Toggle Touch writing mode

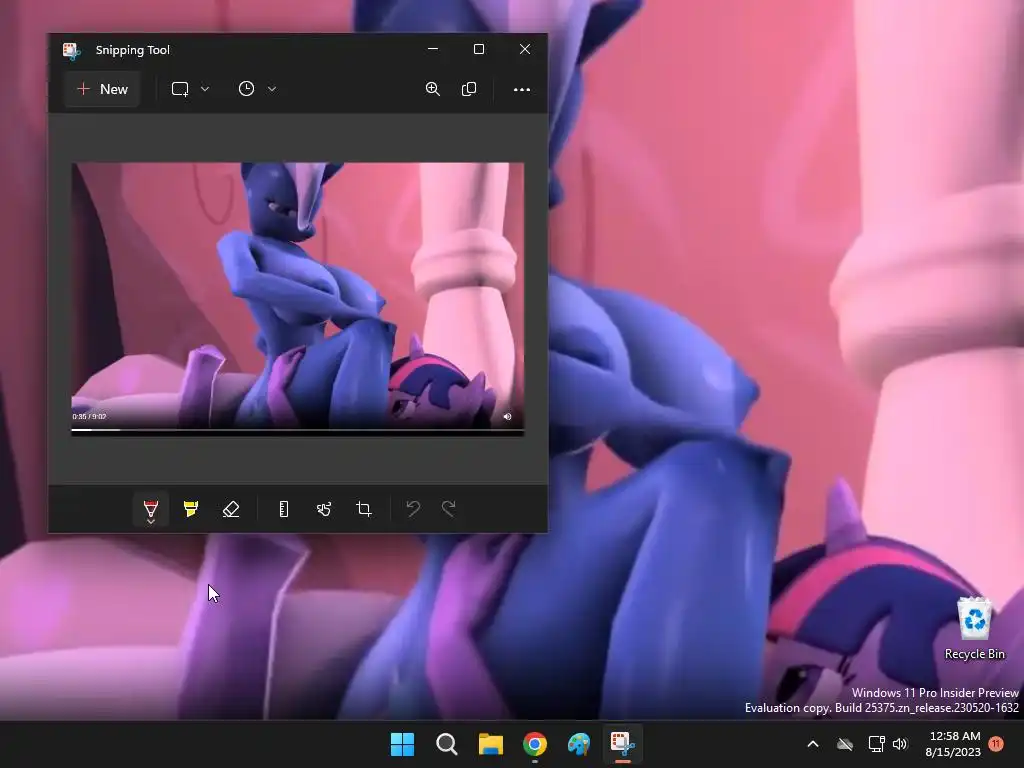(x=324, y=509)
